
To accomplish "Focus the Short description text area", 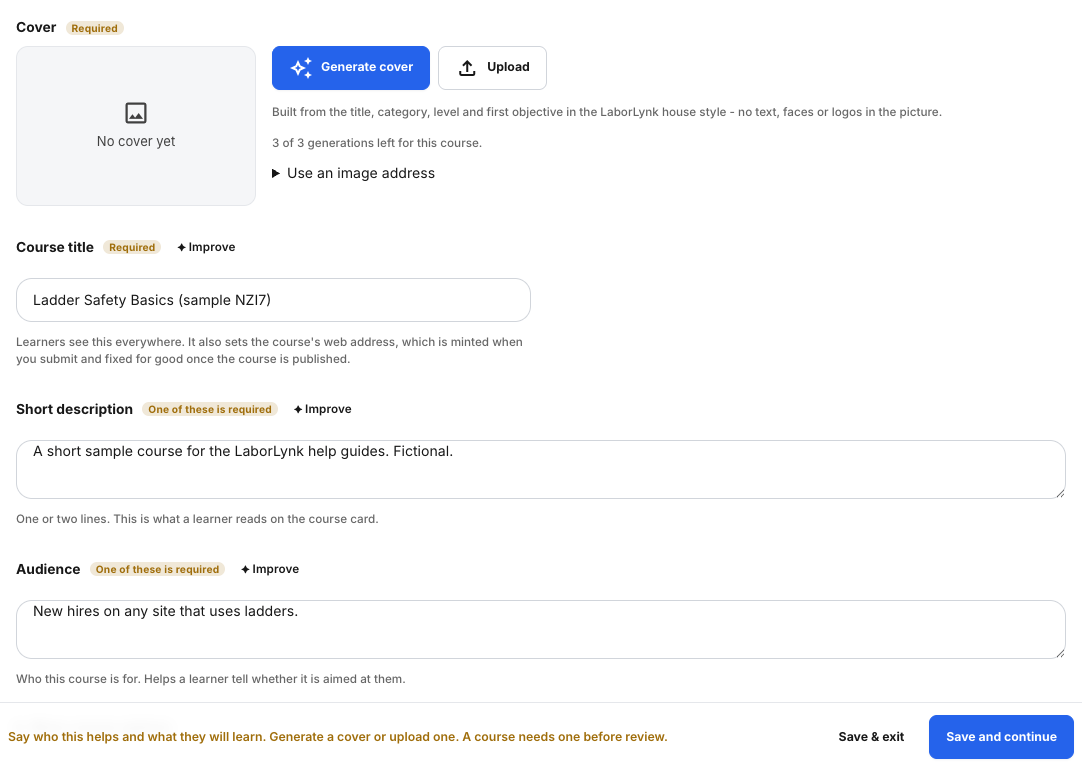I will [x=541, y=469].
